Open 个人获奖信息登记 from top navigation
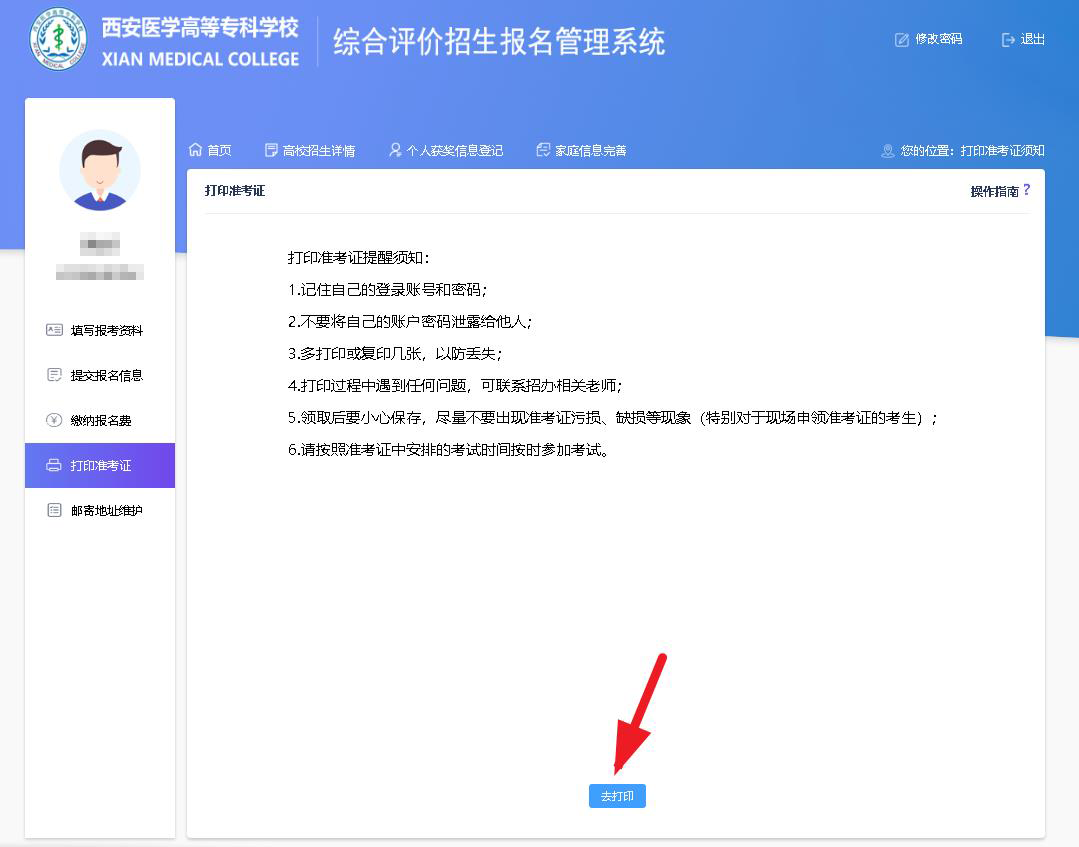 point(454,151)
